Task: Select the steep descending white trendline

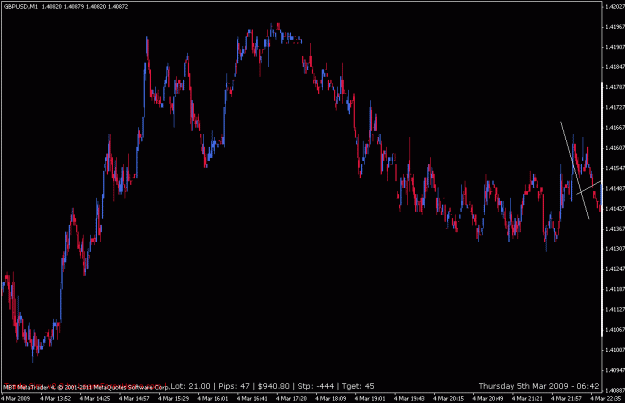Action: tap(574, 170)
